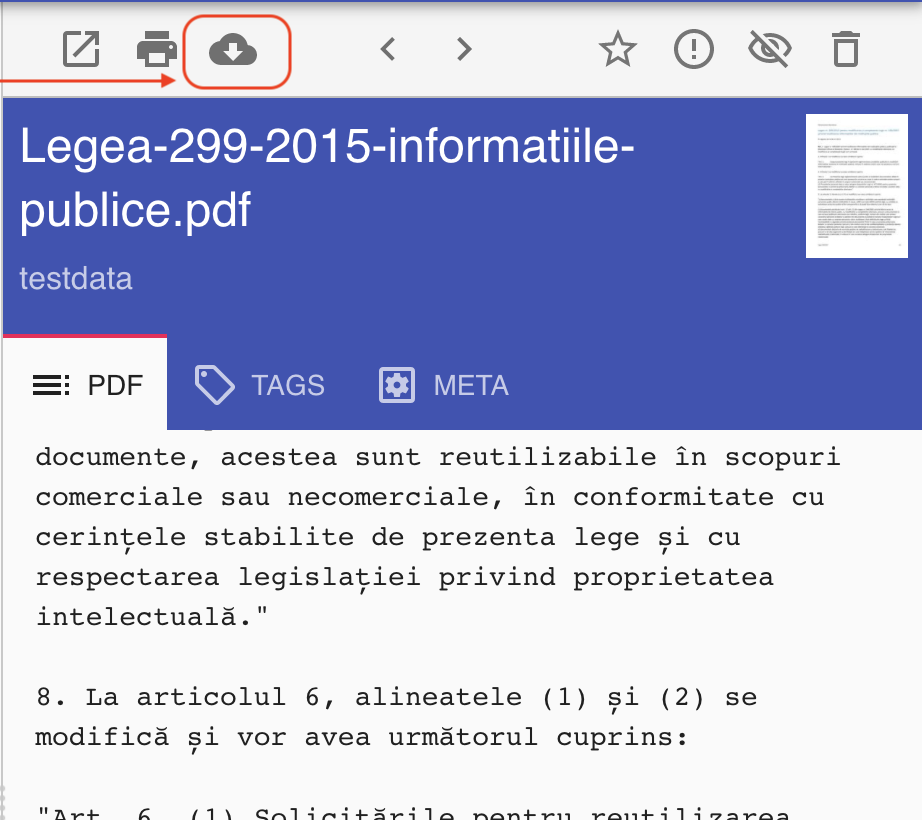Click paragraph starting "8. La articolul 6"
This screenshot has width=922, height=820.
point(396,717)
